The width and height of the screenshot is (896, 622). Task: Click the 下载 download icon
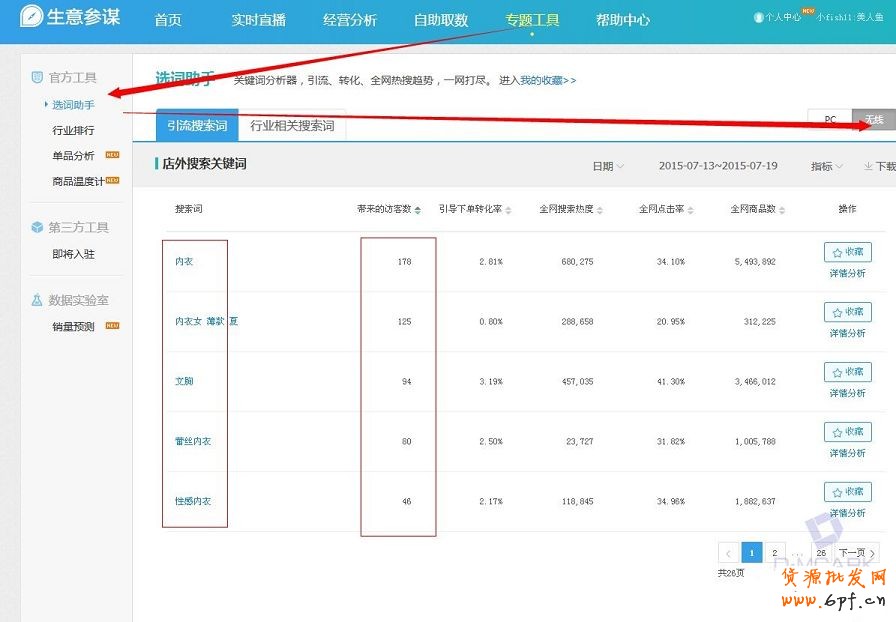pyautogui.click(x=868, y=166)
